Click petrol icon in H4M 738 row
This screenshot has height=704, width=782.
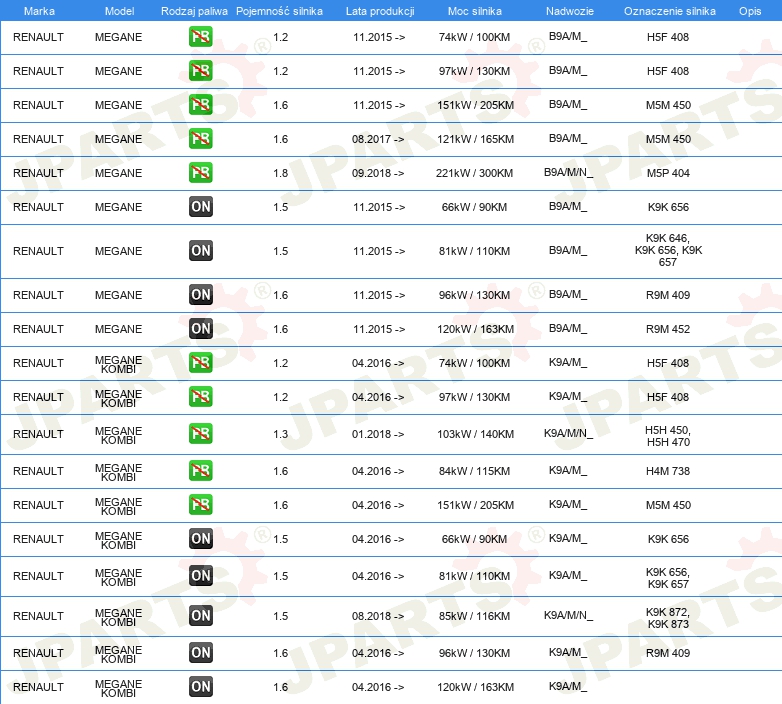point(200,471)
